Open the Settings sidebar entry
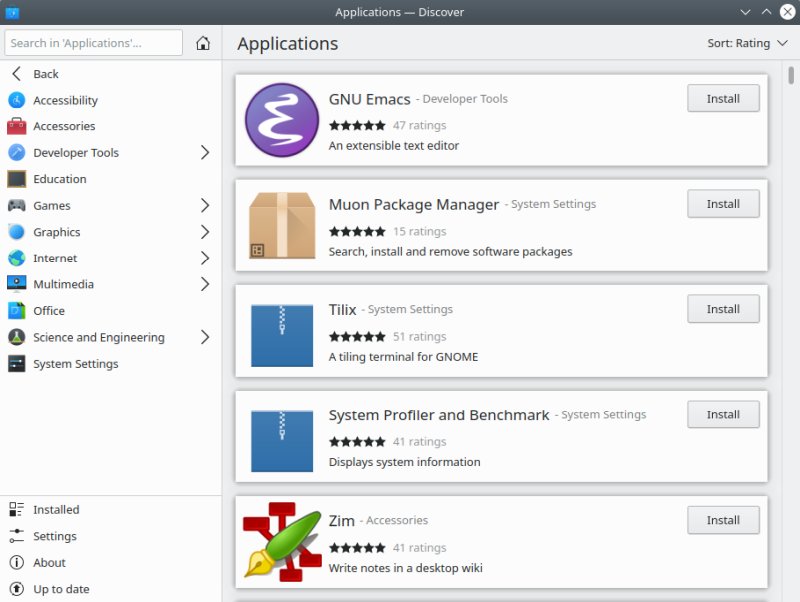Viewport: 800px width, 602px height. tap(54, 536)
